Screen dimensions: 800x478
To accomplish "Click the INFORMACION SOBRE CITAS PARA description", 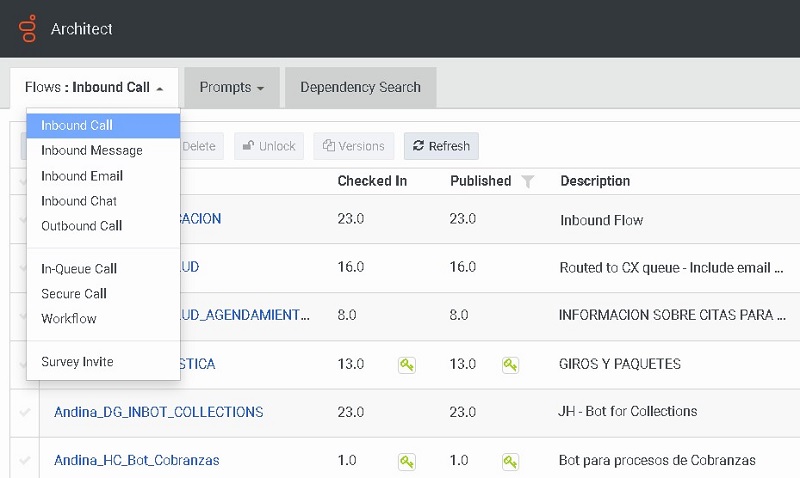I will [x=672, y=315].
